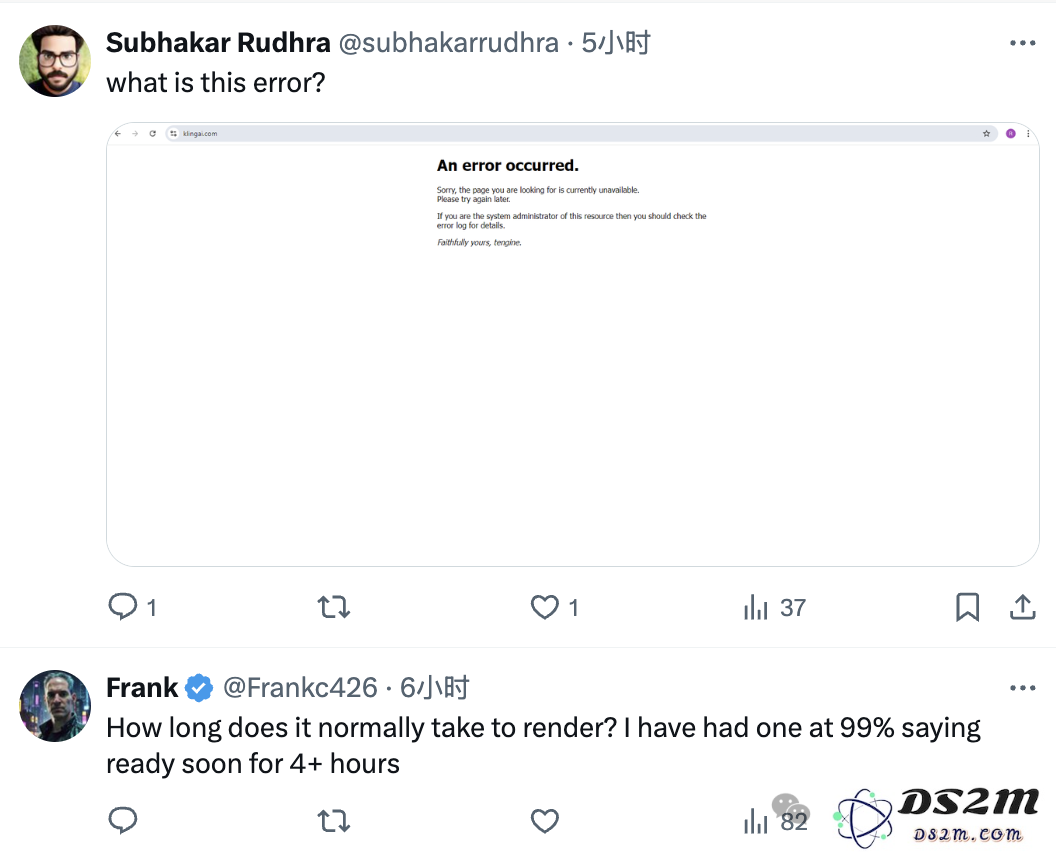Open the klingai error screenshot image
This screenshot has height=852, width=1056.
[572, 344]
